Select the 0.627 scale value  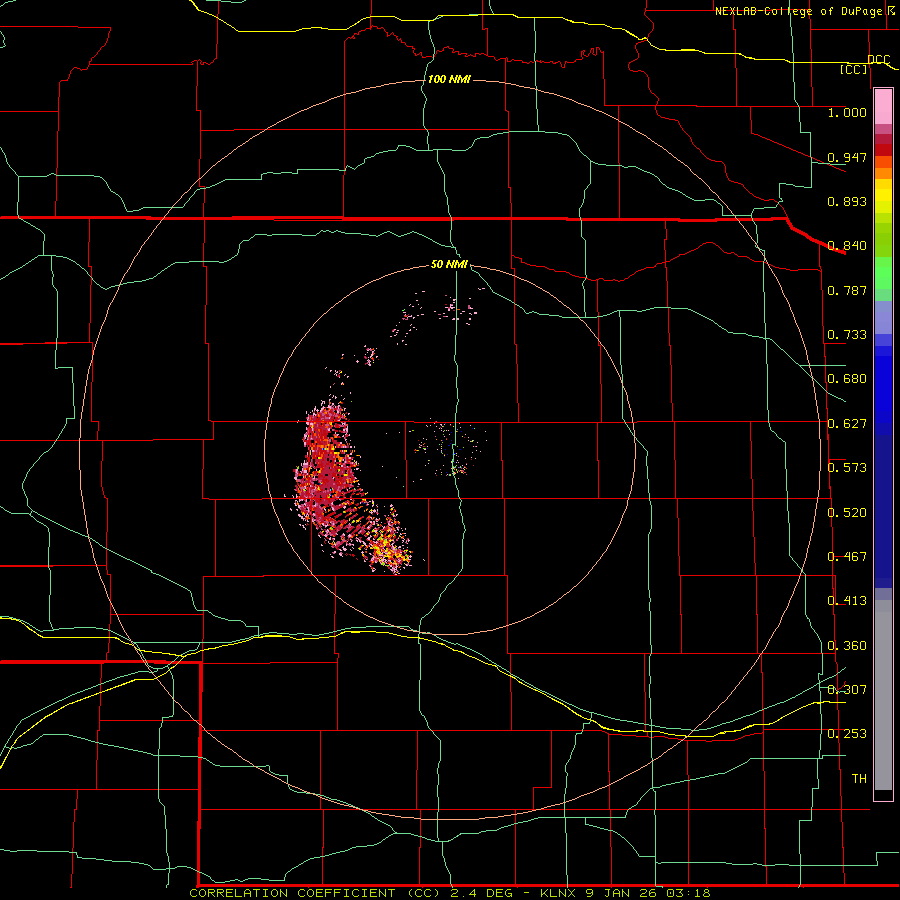847,424
